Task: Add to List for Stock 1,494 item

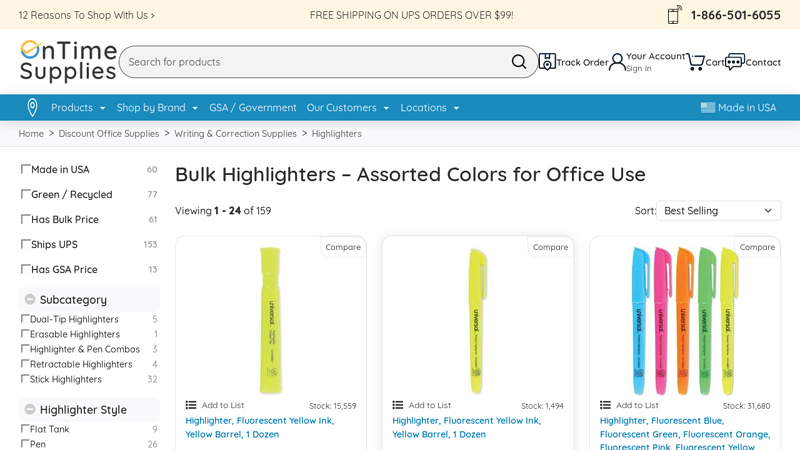Action: [x=430, y=405]
